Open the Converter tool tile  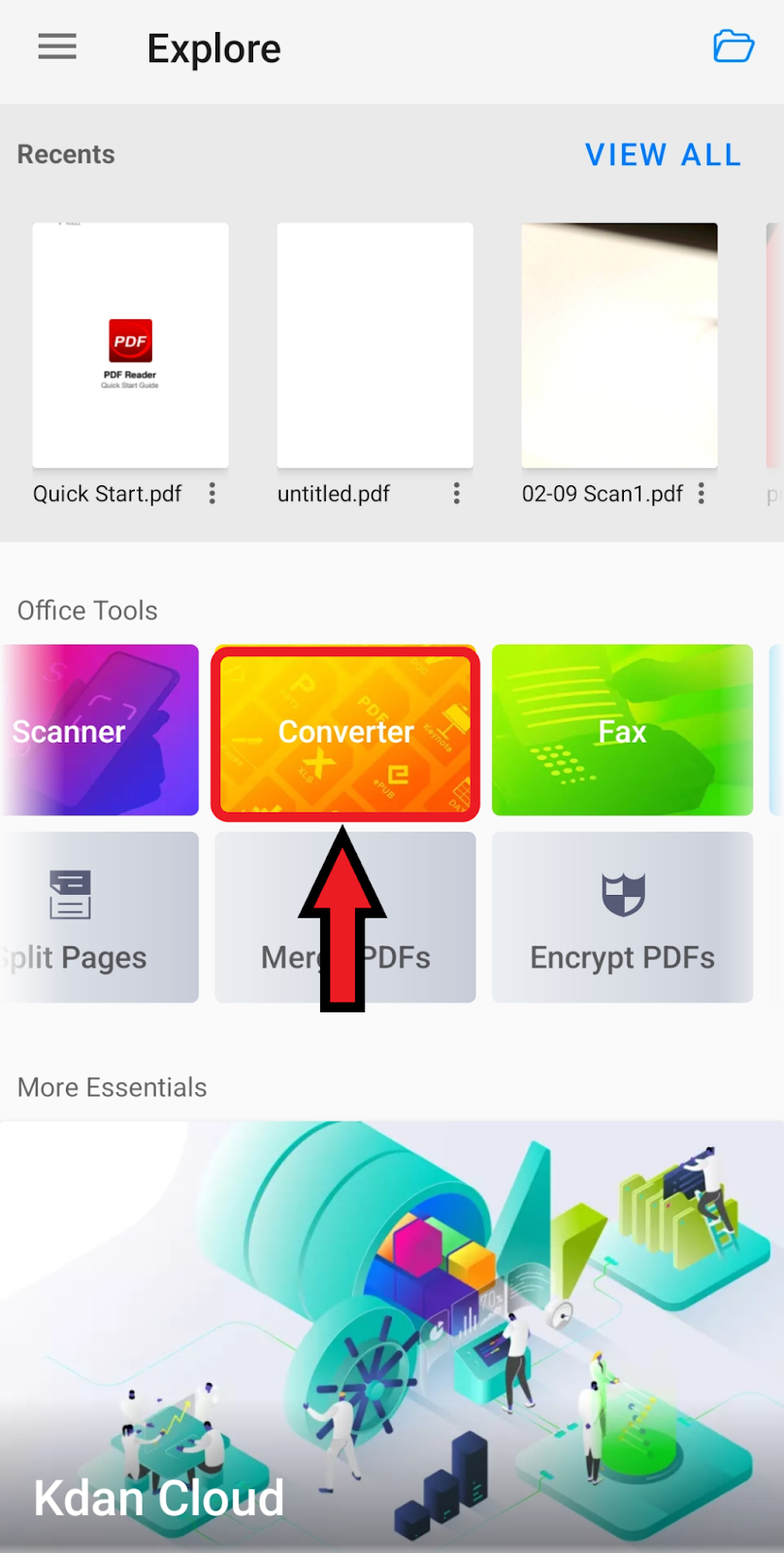click(x=345, y=731)
